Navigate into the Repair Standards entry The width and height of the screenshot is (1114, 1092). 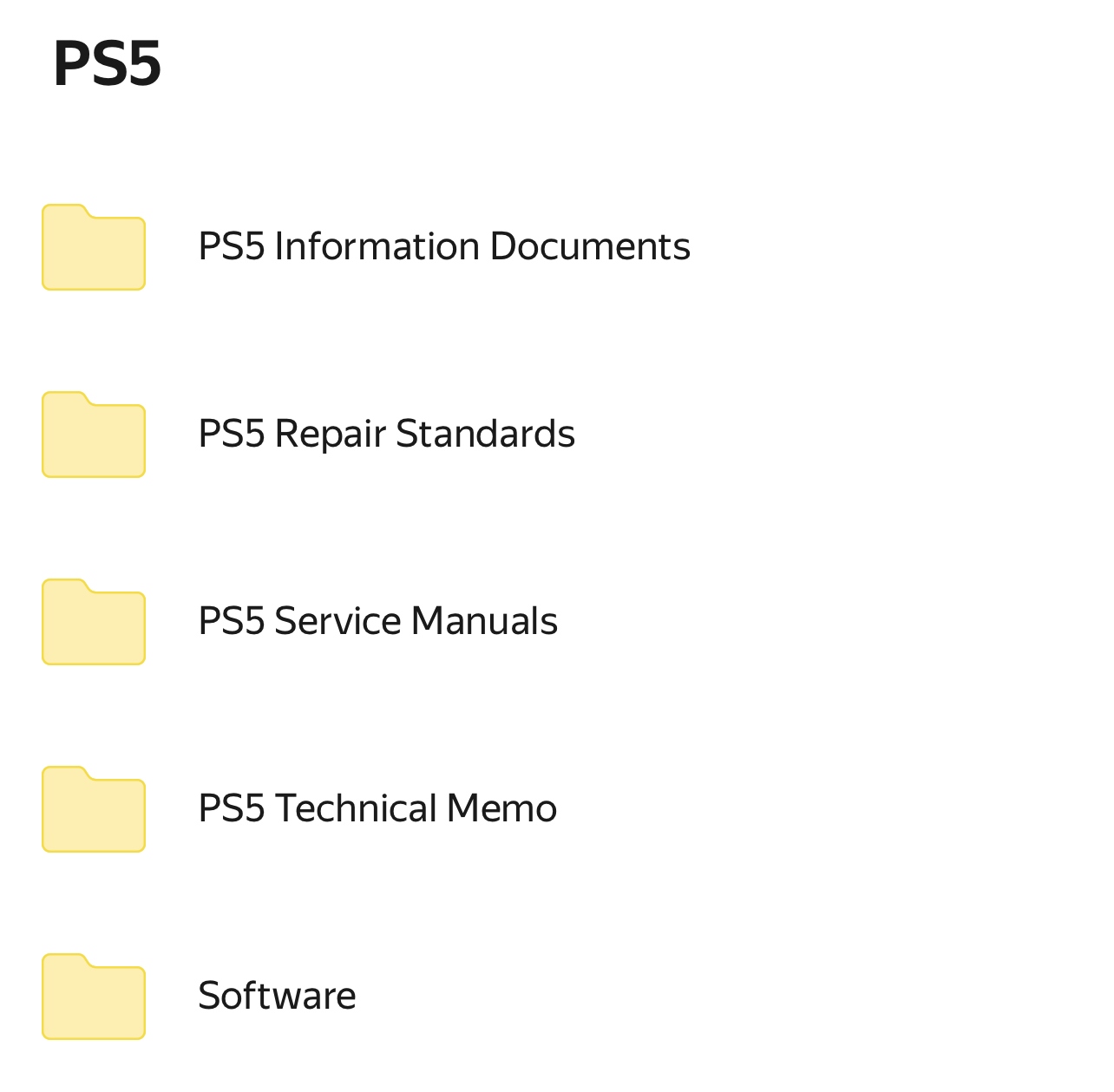point(557,435)
